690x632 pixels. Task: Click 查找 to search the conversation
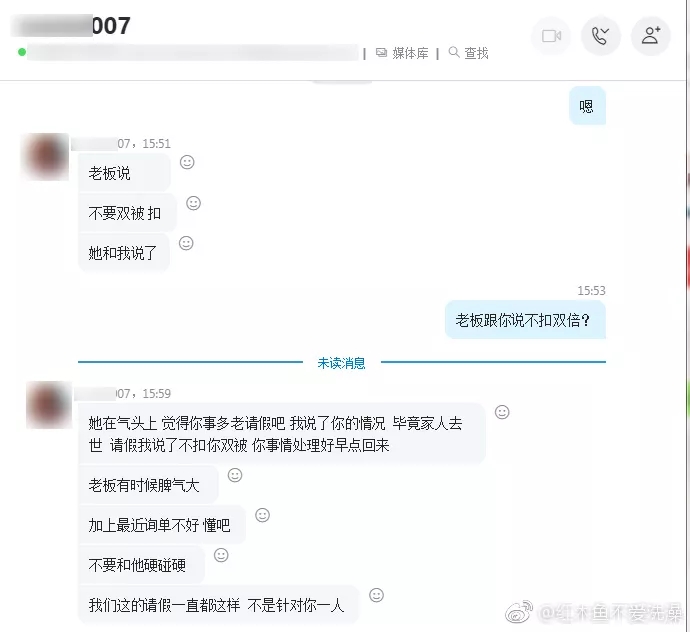(x=469, y=53)
